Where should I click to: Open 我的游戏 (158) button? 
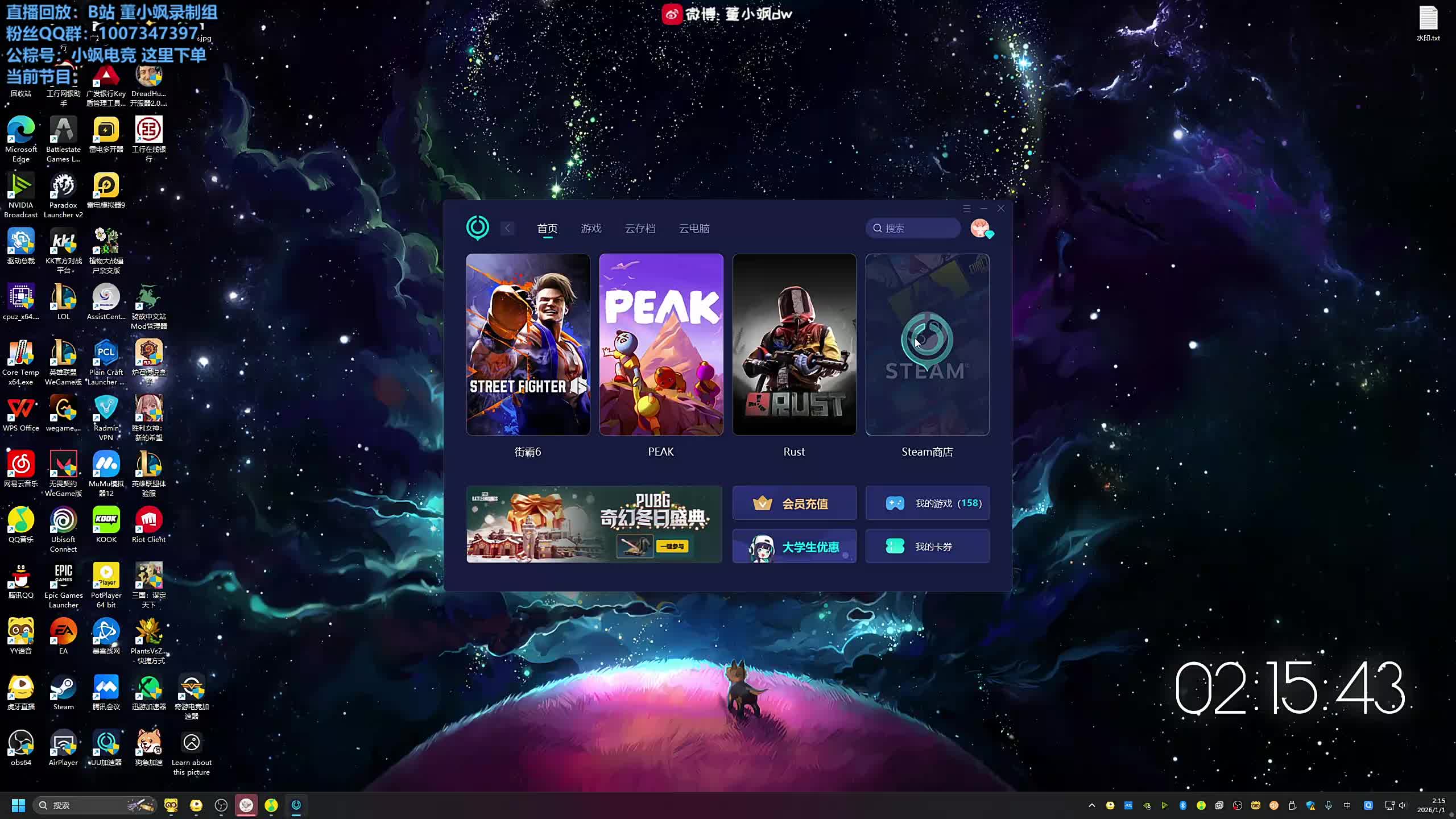(927, 503)
